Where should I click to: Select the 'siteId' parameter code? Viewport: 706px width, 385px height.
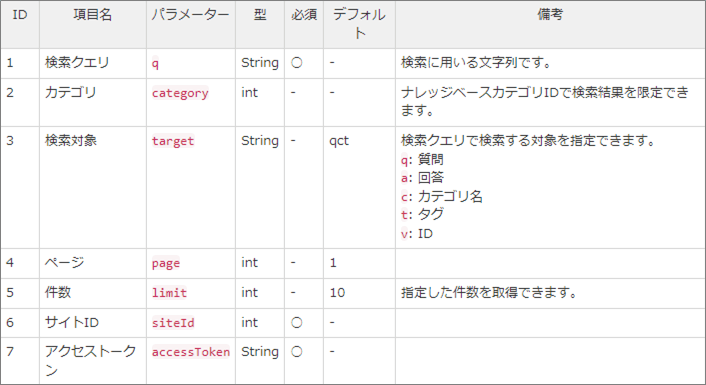[x=173, y=323]
